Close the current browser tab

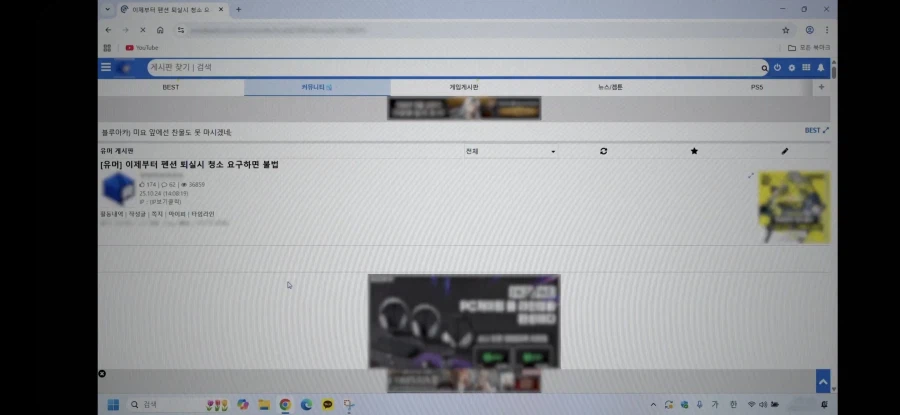pos(223,9)
